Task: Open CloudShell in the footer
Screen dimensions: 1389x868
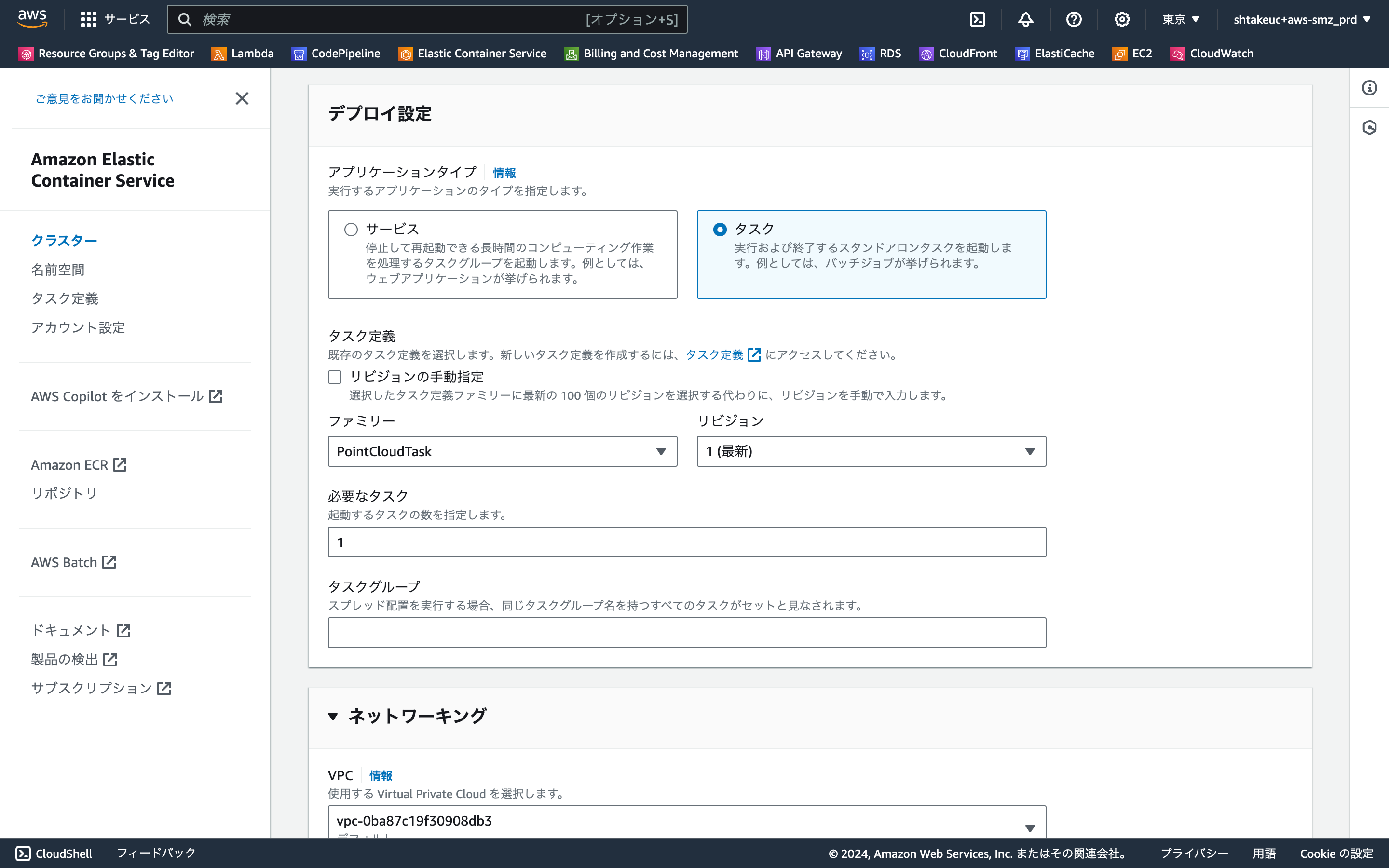Action: tap(54, 853)
